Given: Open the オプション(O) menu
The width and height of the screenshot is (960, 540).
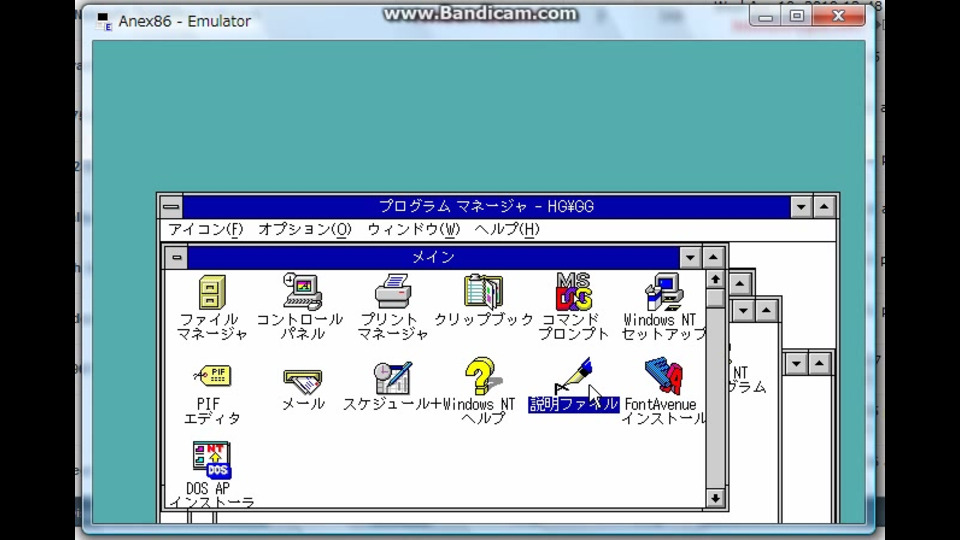Looking at the screenshot, I should click(x=305, y=230).
